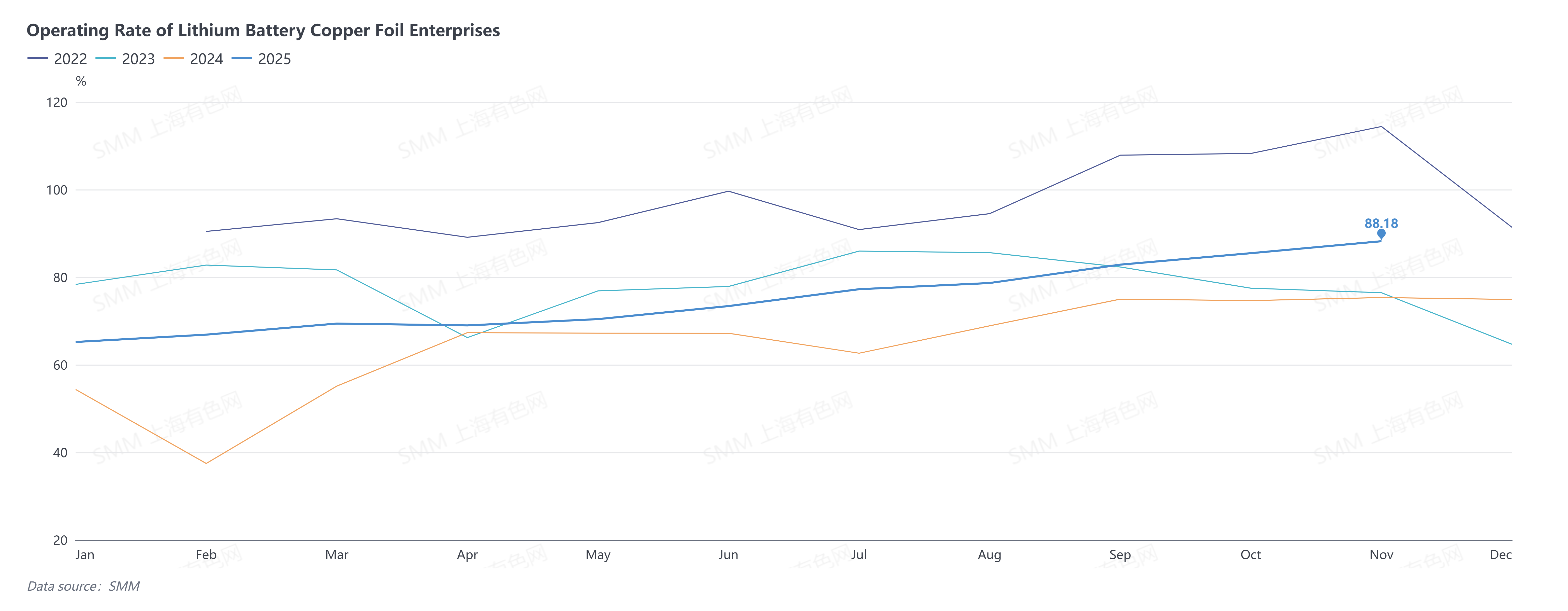The width and height of the screenshot is (1568, 611).
Task: Click the dark navy 2022 legend line swatch
Action: [38, 59]
